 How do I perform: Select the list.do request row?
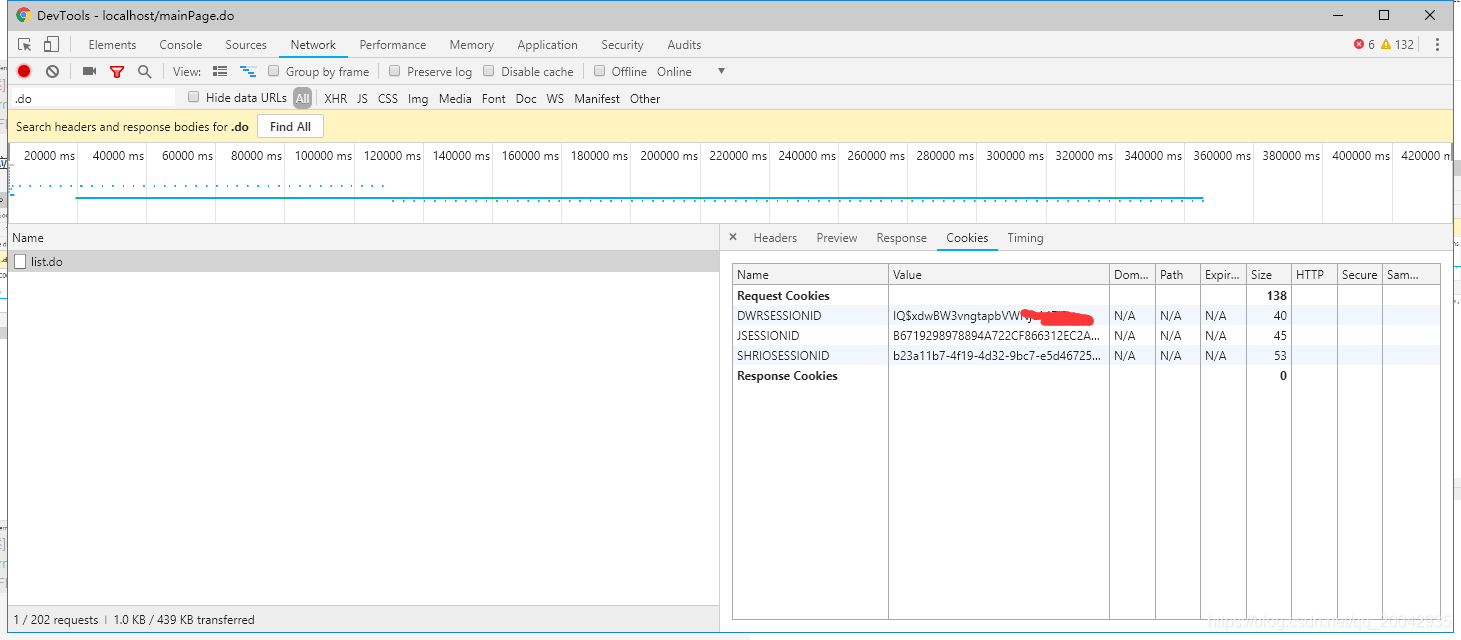tap(364, 262)
